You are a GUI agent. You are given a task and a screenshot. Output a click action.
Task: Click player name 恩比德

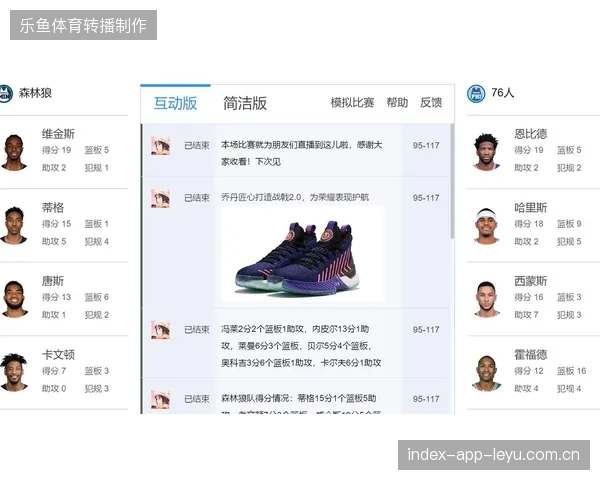point(531,134)
